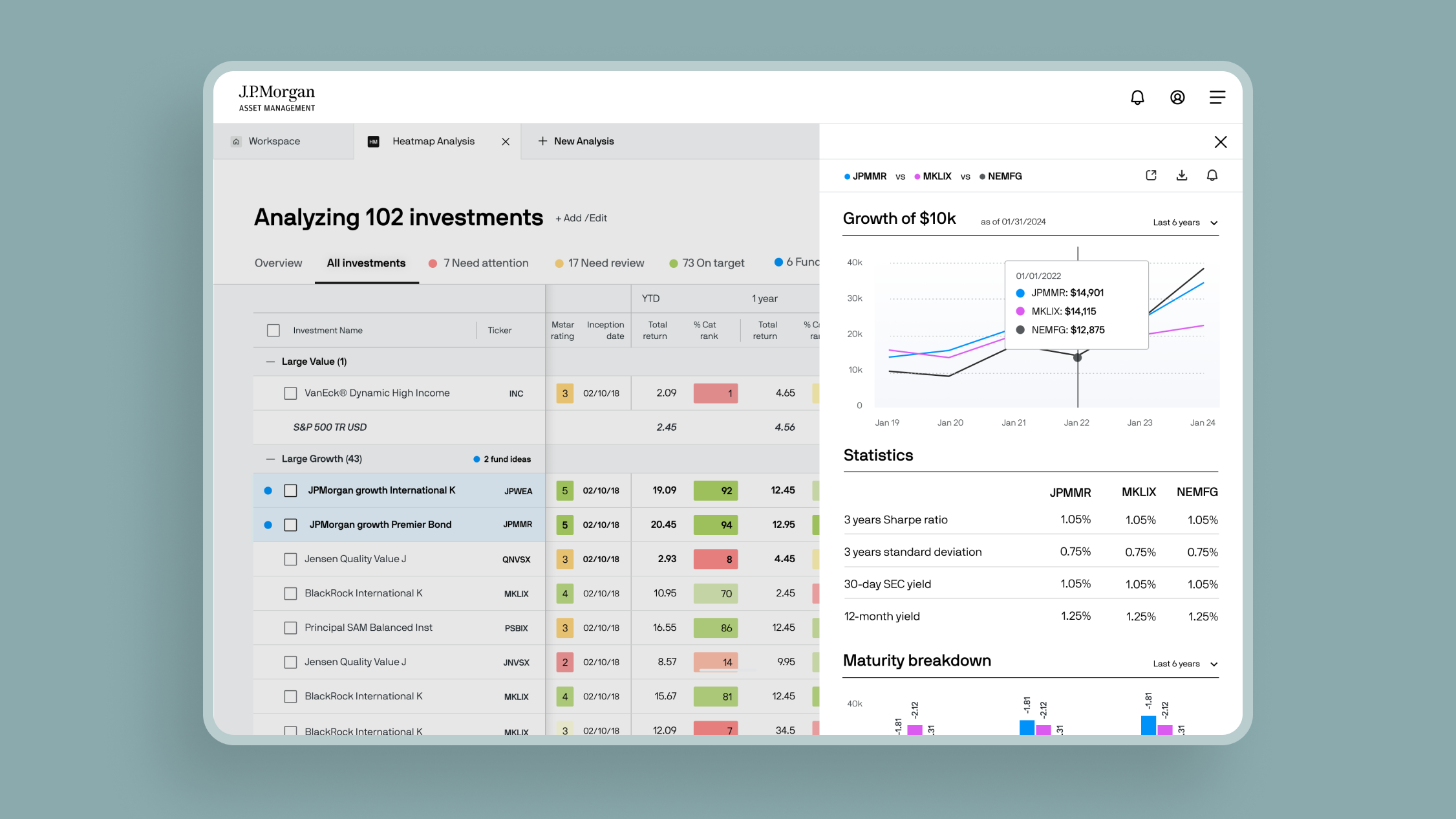
Task: Switch to the Overview tab
Action: tap(278, 263)
